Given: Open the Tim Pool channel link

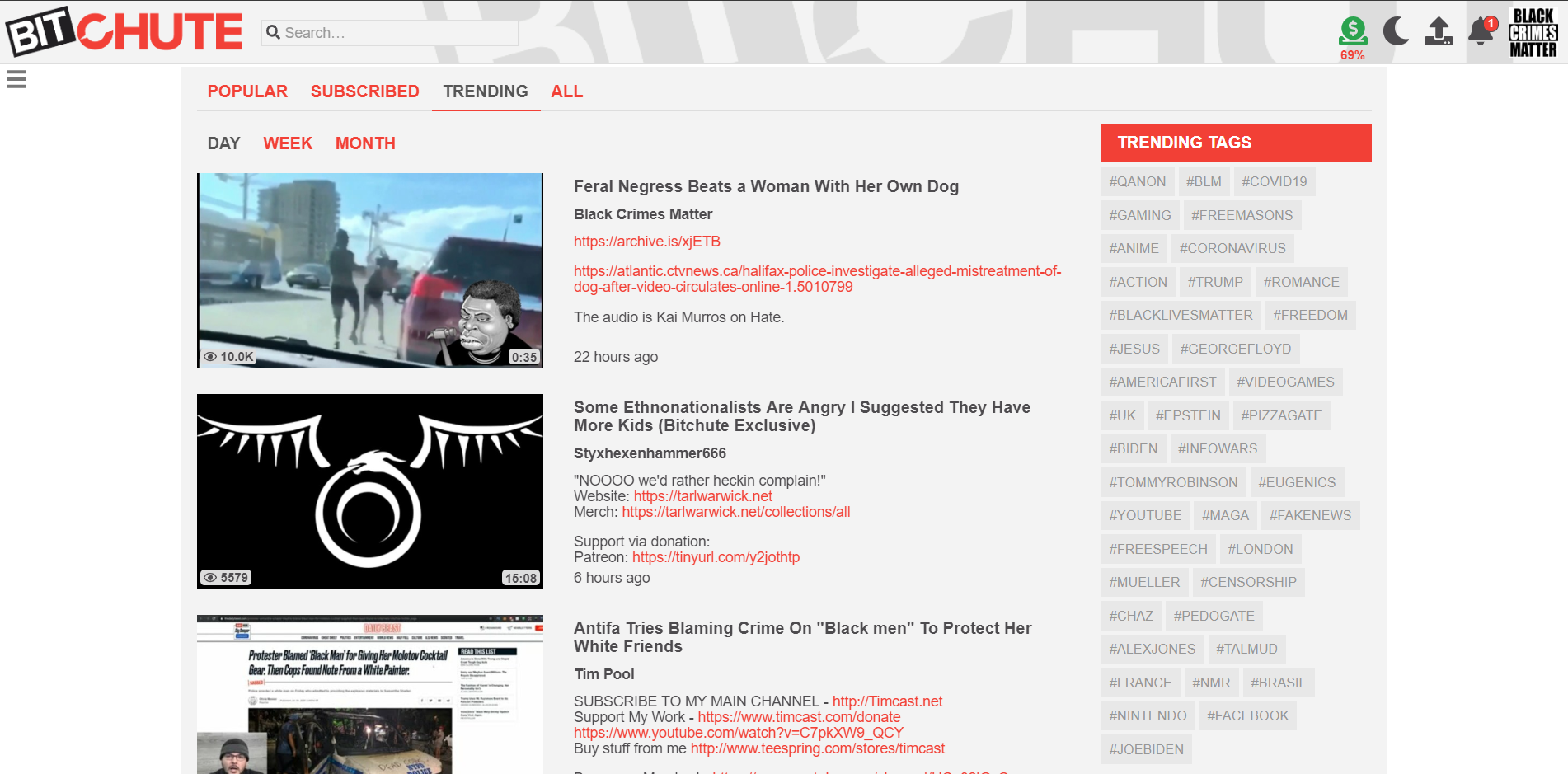Looking at the screenshot, I should pos(604,674).
